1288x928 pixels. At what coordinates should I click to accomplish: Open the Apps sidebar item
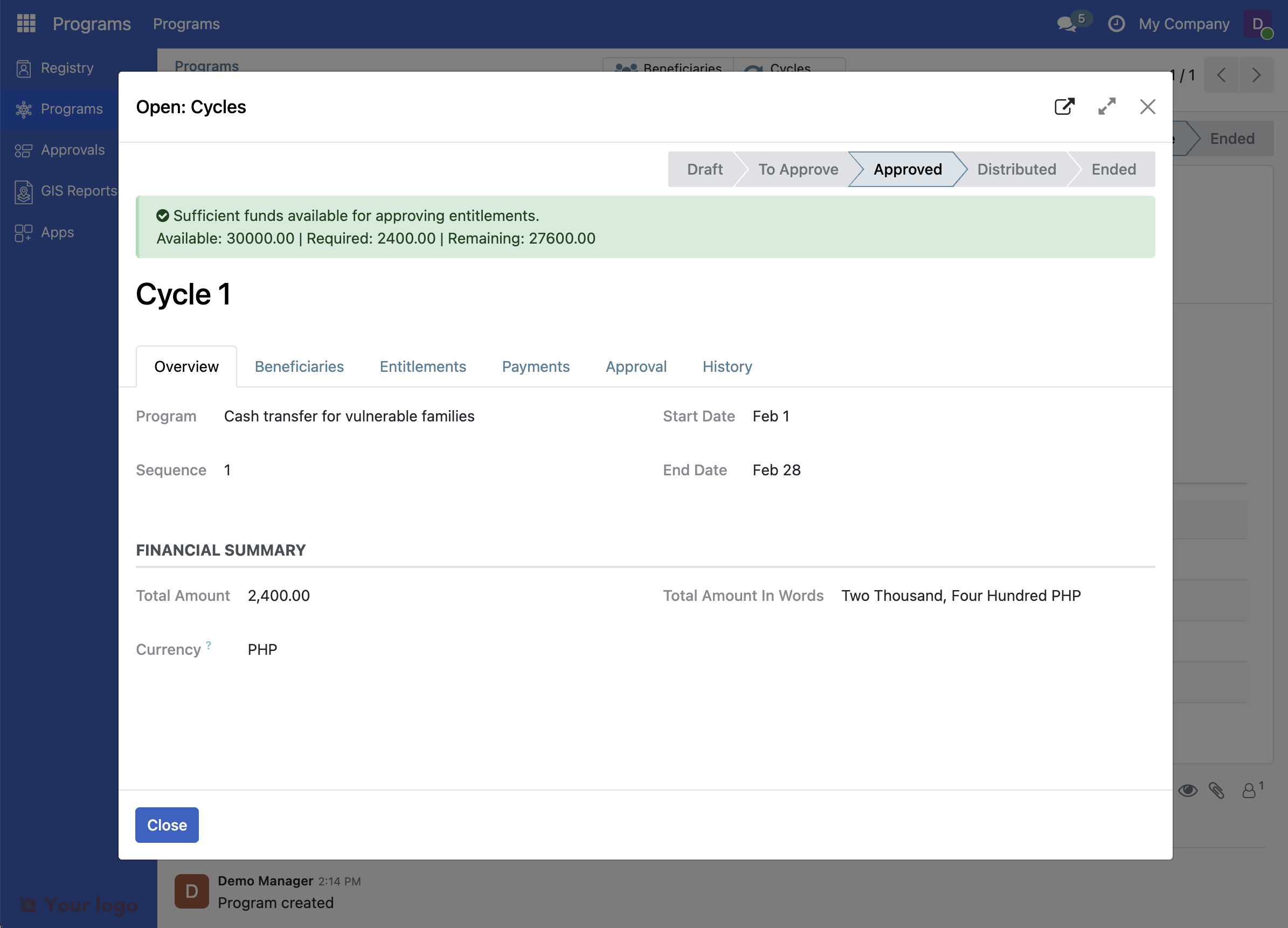click(x=57, y=232)
